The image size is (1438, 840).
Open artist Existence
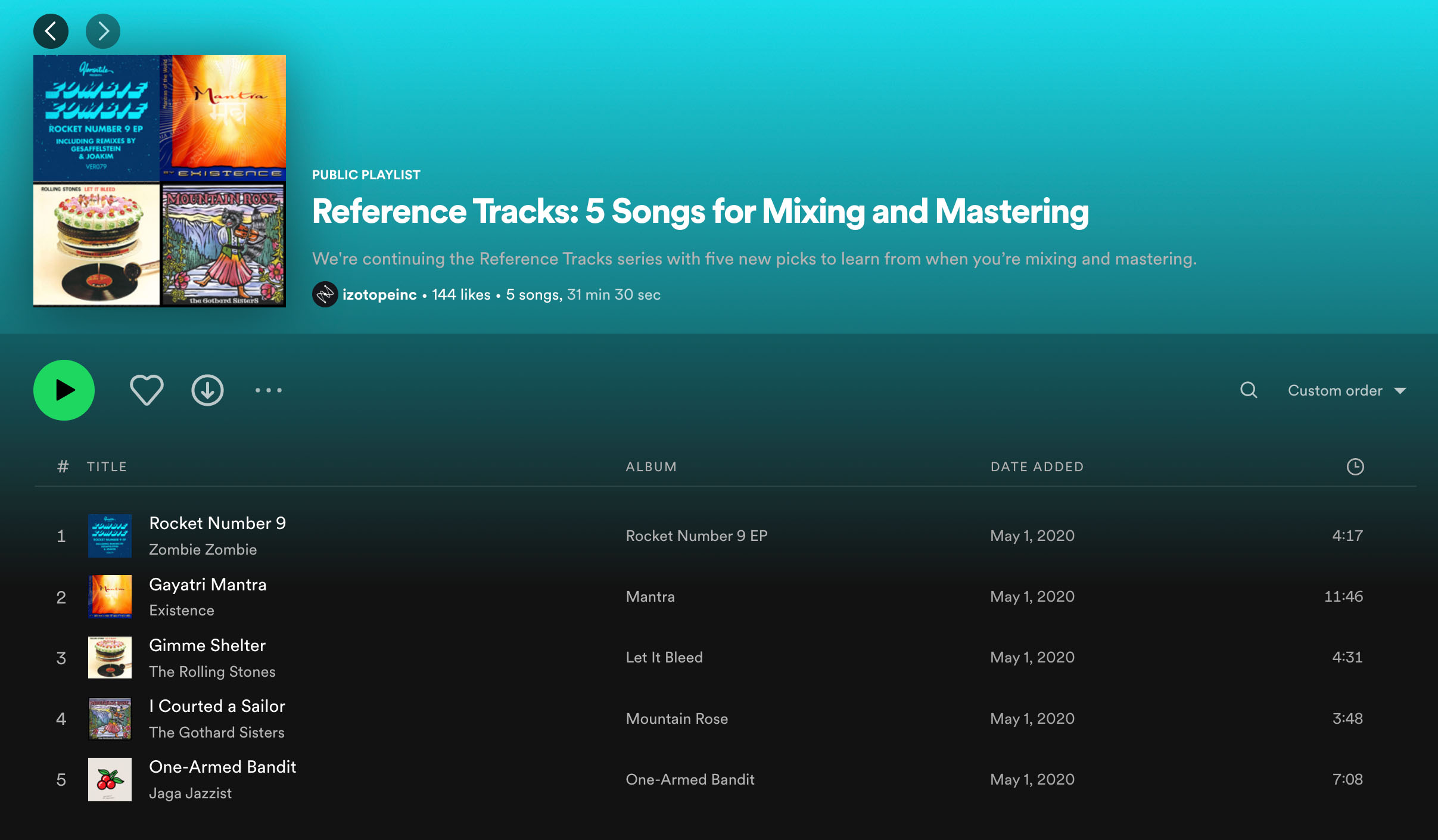tap(182, 610)
